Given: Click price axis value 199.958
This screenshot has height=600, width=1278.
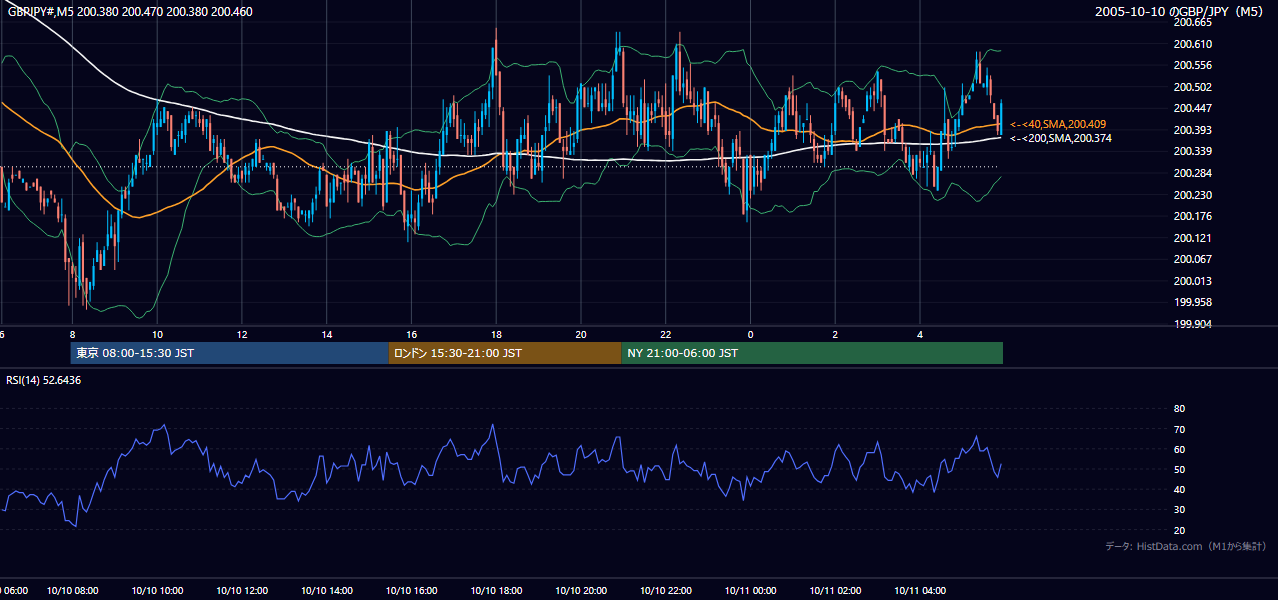Looking at the screenshot, I should (x=1192, y=302).
